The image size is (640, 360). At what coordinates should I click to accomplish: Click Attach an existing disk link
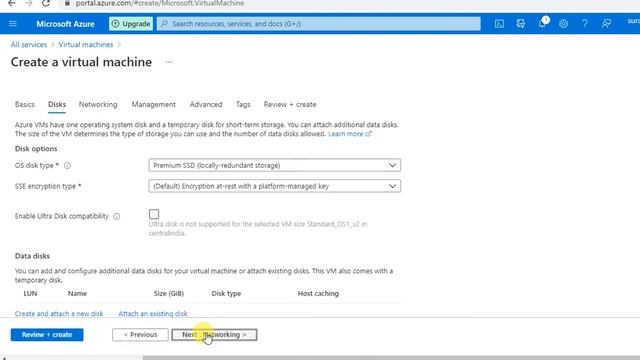[153, 313]
